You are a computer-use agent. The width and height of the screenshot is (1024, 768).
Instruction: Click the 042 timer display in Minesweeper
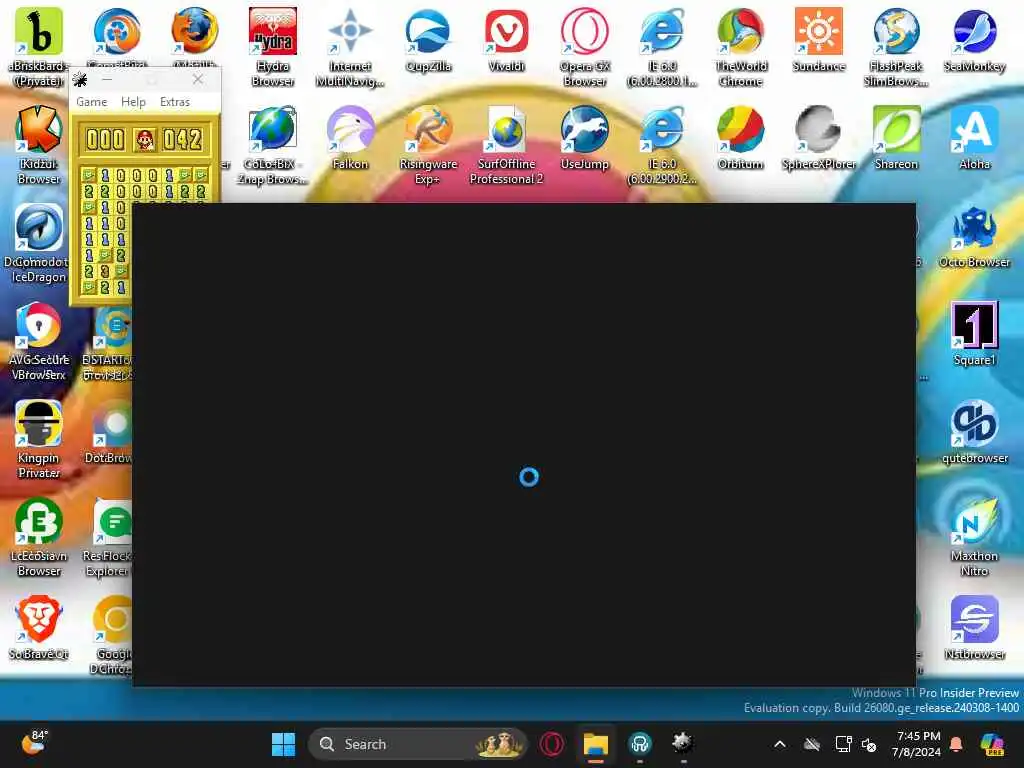[x=182, y=139]
